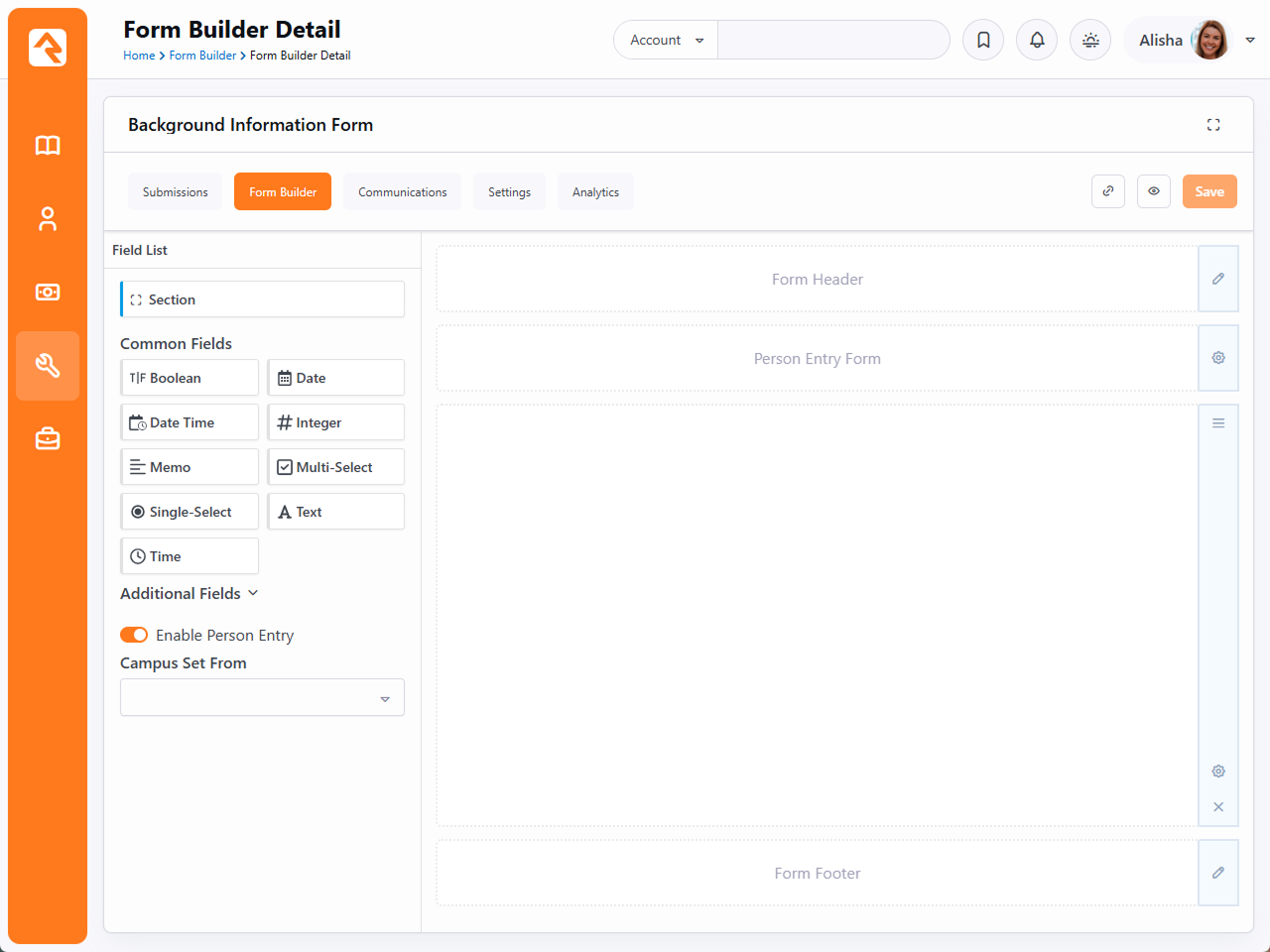Open the notifications bell
The height and width of the screenshot is (952, 1270).
pos(1037,41)
